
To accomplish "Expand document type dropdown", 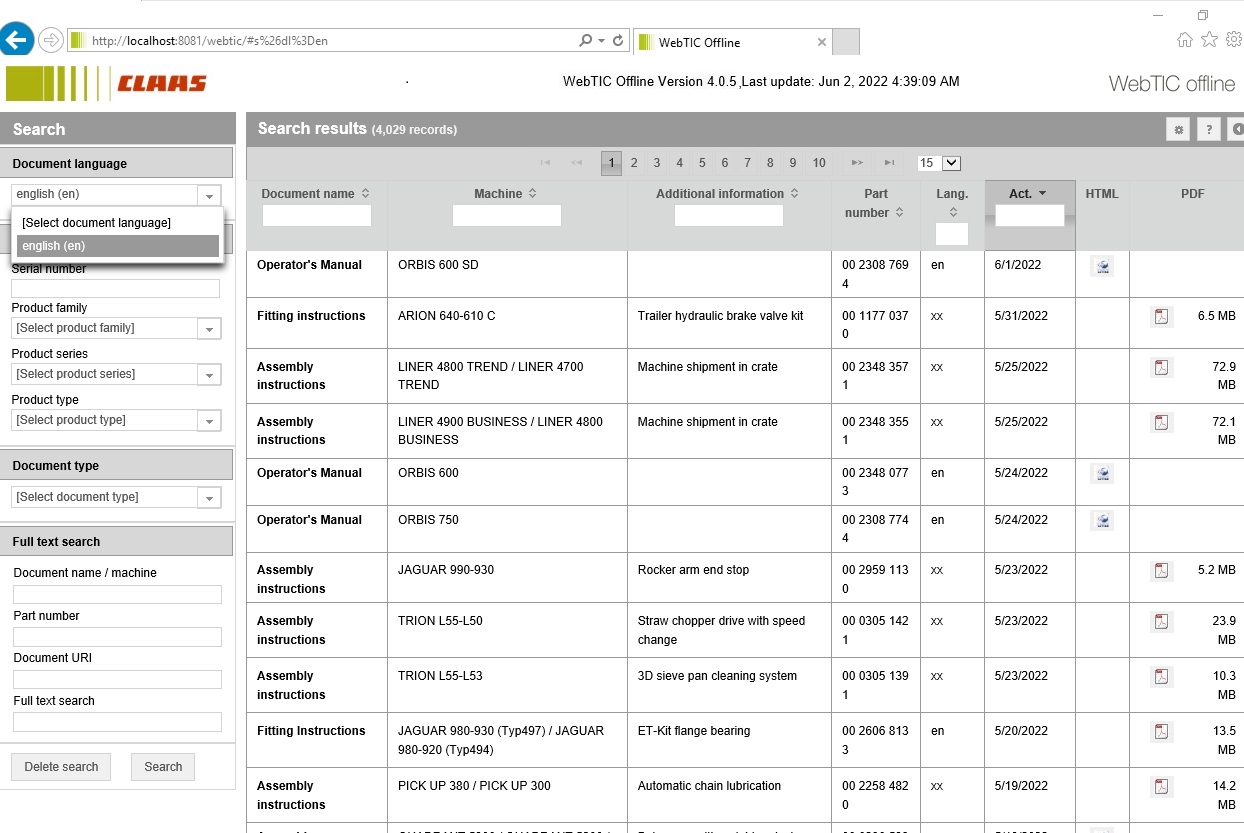I will tap(209, 498).
